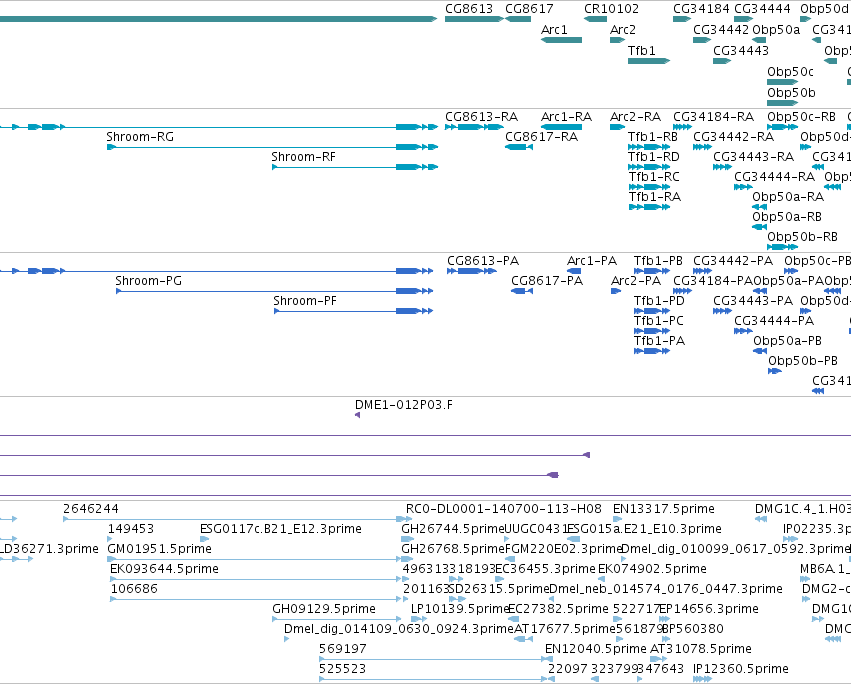Click the 149453 feature label
The image size is (851, 684).
click(131, 529)
